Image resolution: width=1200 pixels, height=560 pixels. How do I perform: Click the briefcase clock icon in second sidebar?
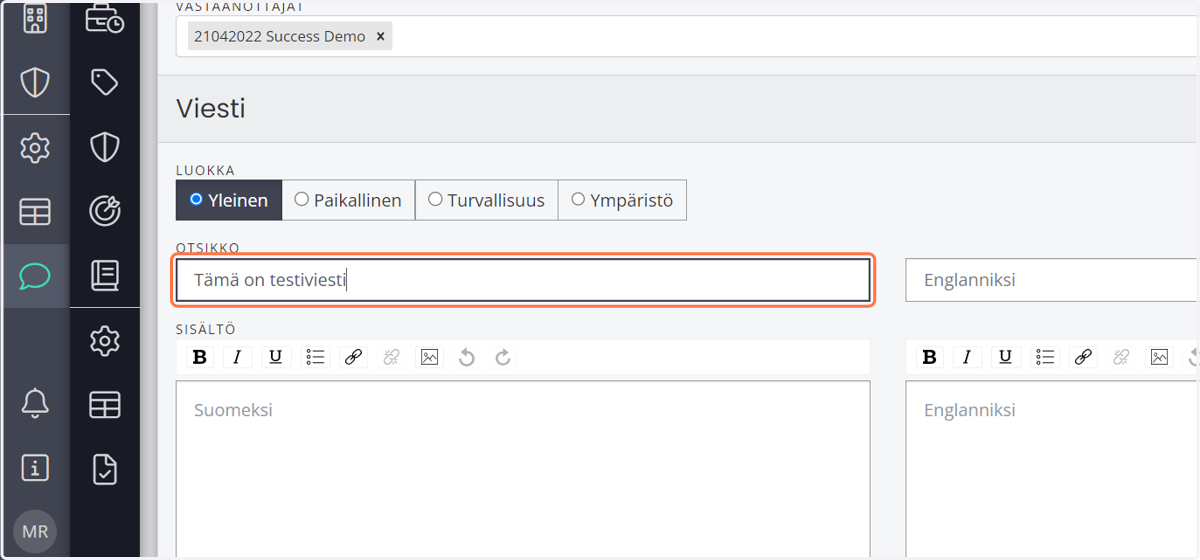105,18
